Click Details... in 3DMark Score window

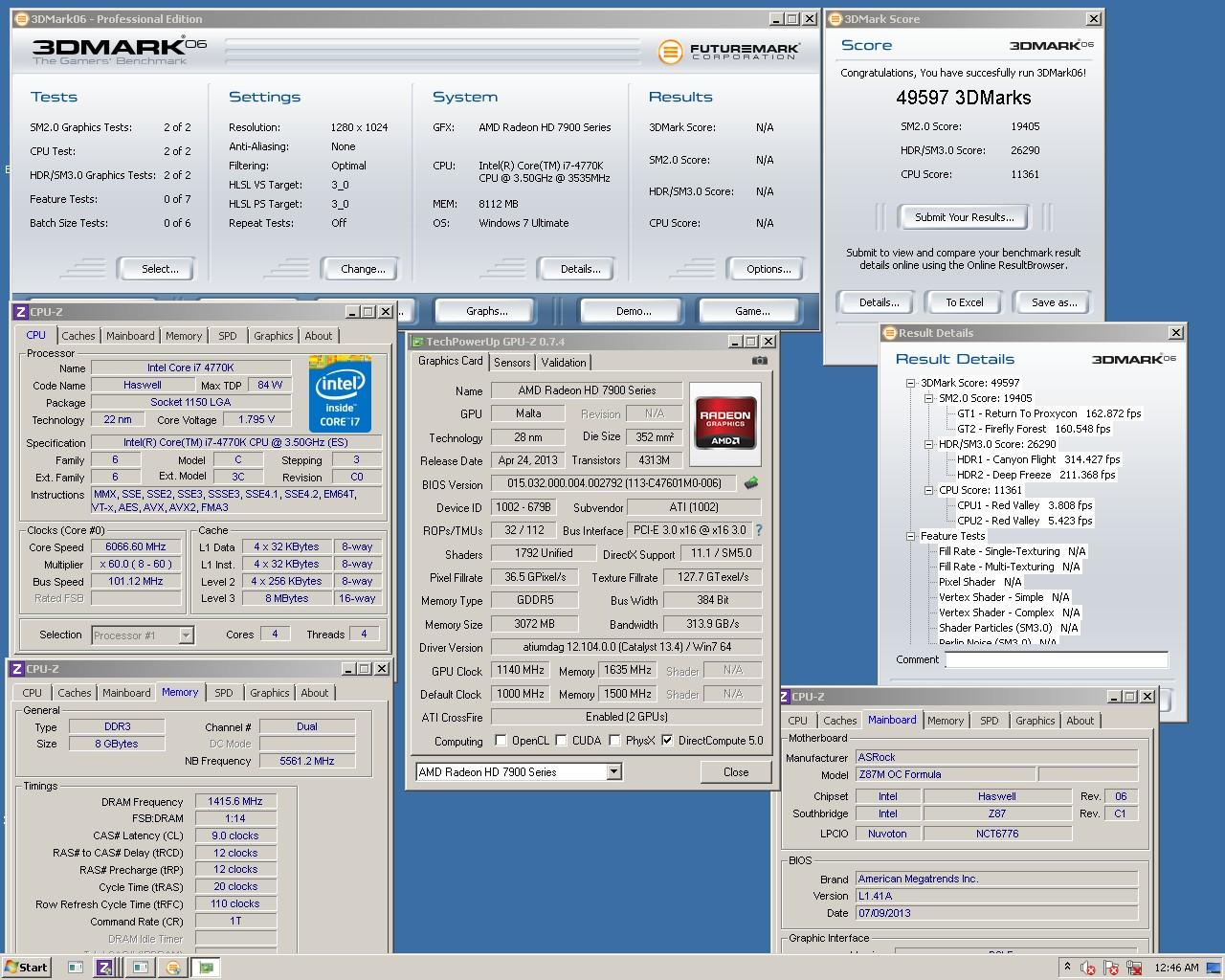(x=879, y=302)
